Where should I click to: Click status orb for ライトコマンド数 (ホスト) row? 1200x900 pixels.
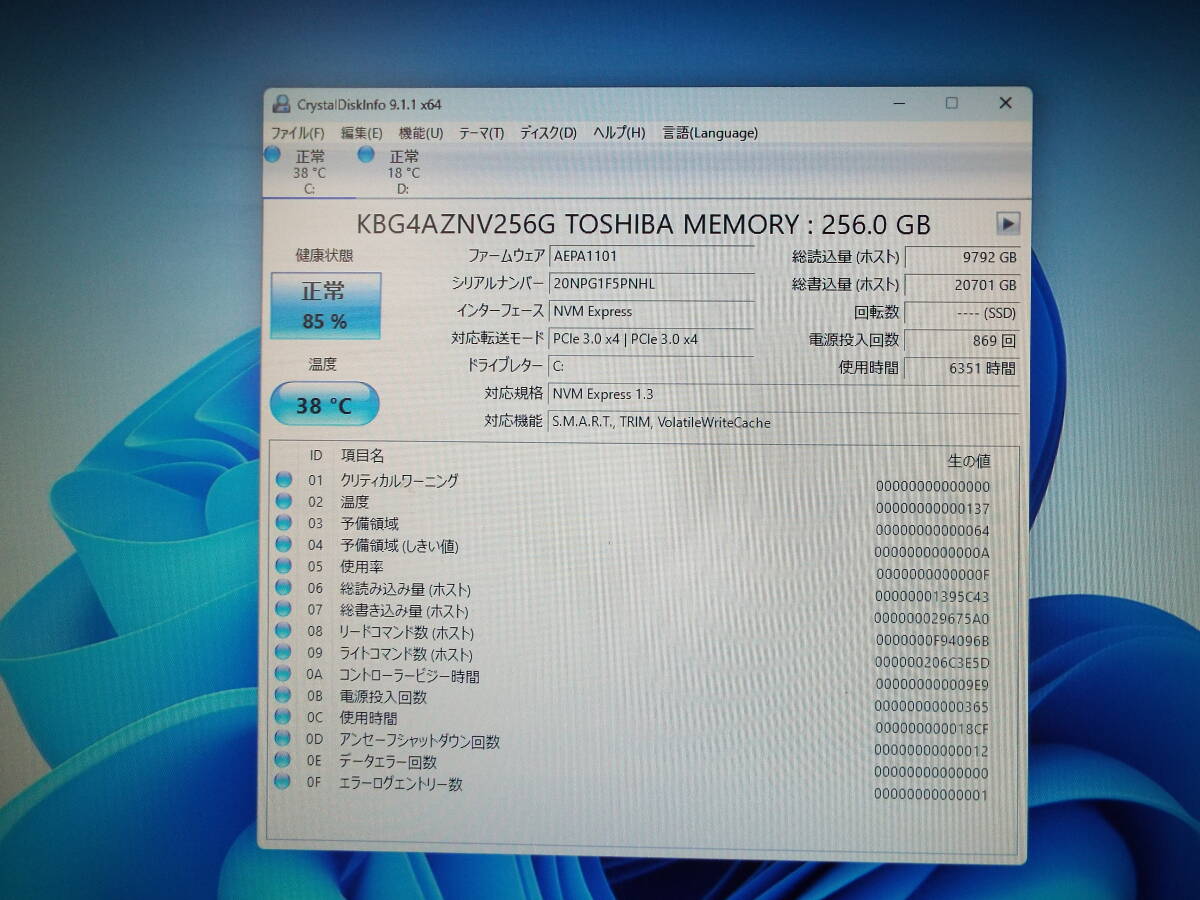pyautogui.click(x=283, y=654)
